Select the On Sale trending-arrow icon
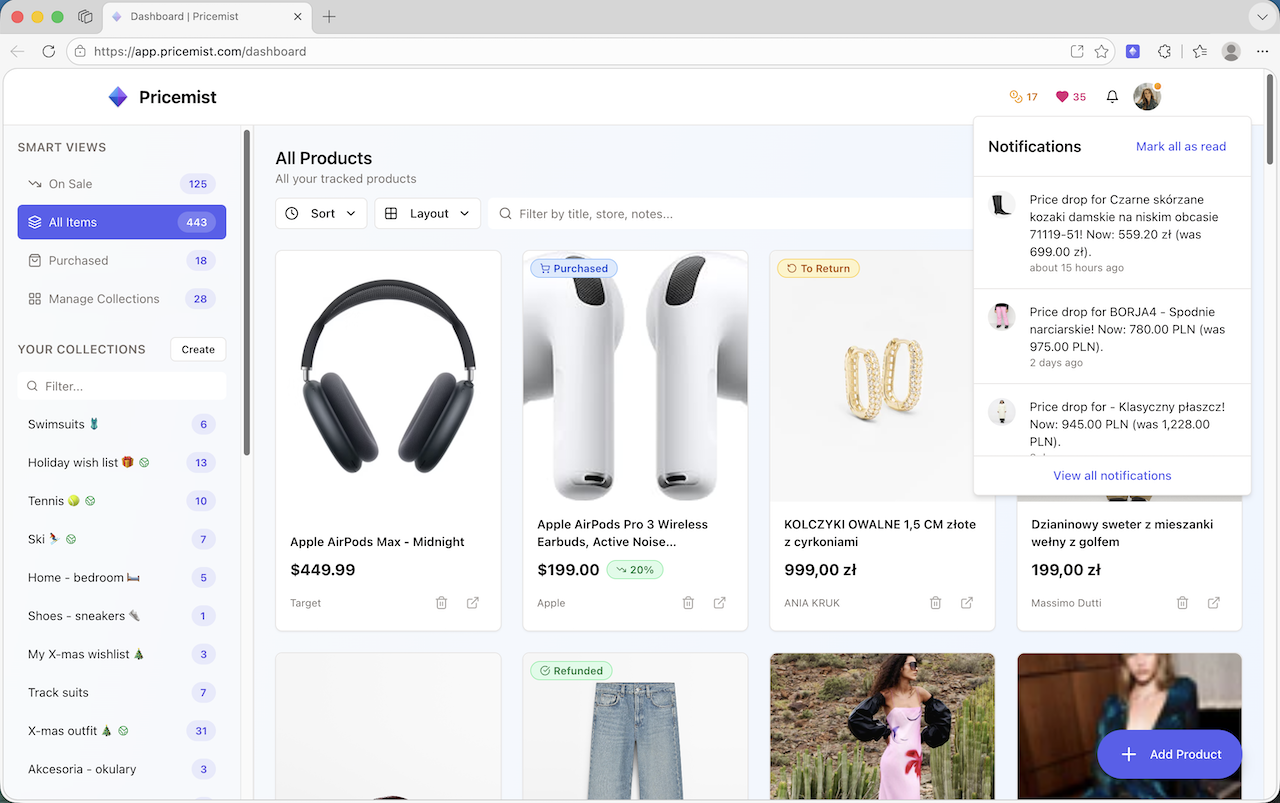 (36, 184)
